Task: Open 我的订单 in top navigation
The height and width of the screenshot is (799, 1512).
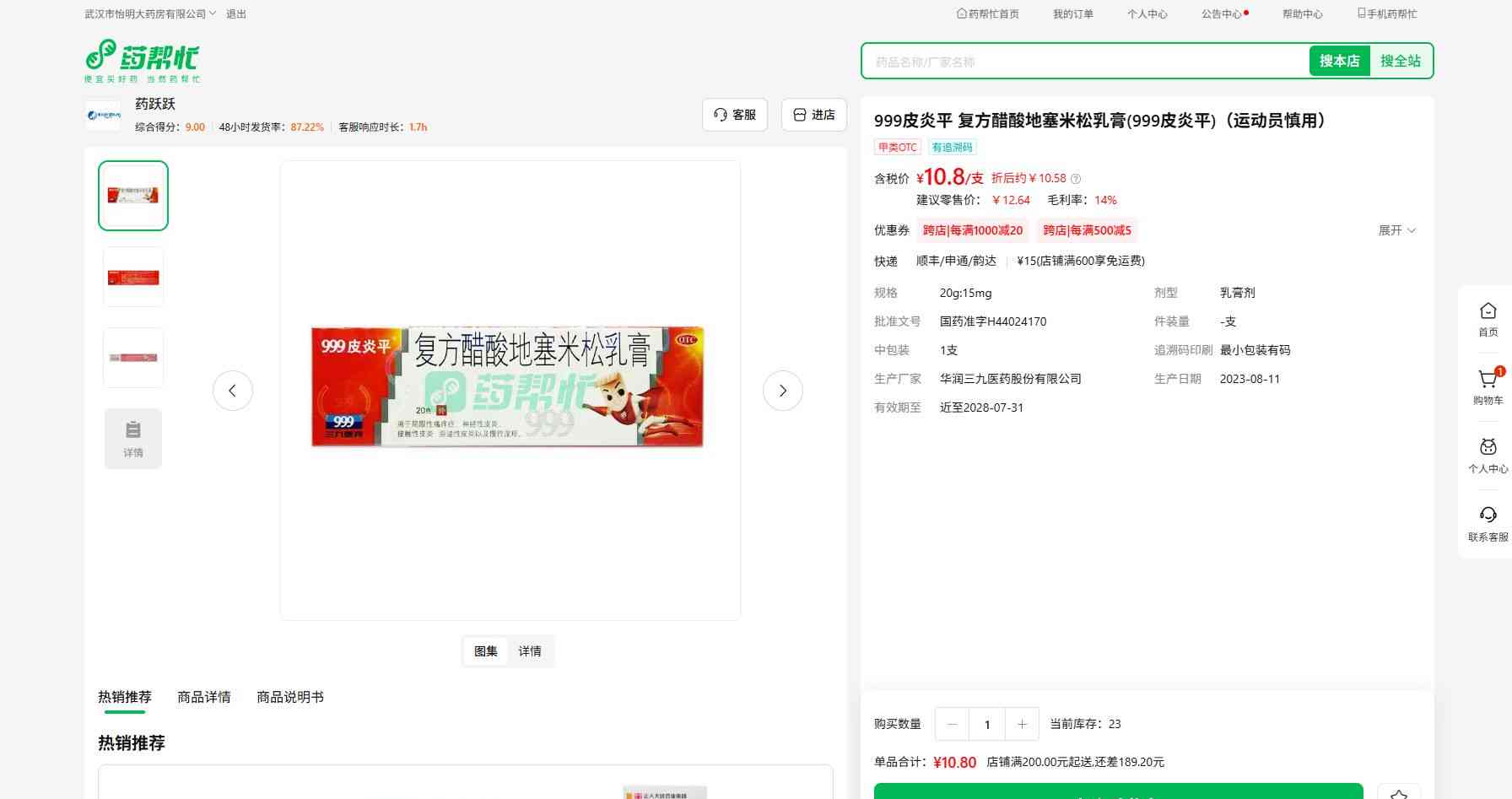Action: click(x=1072, y=14)
